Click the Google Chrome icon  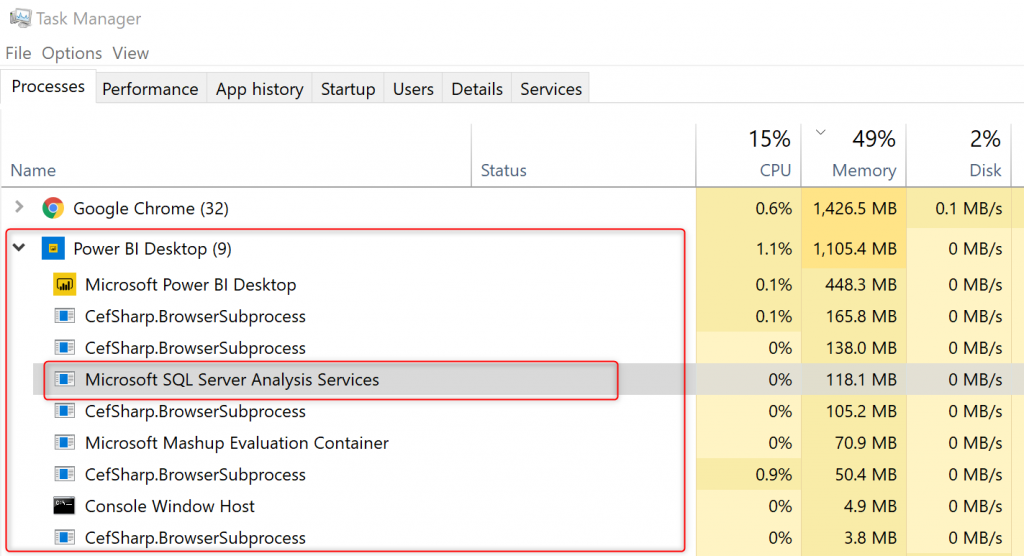click(x=53, y=209)
